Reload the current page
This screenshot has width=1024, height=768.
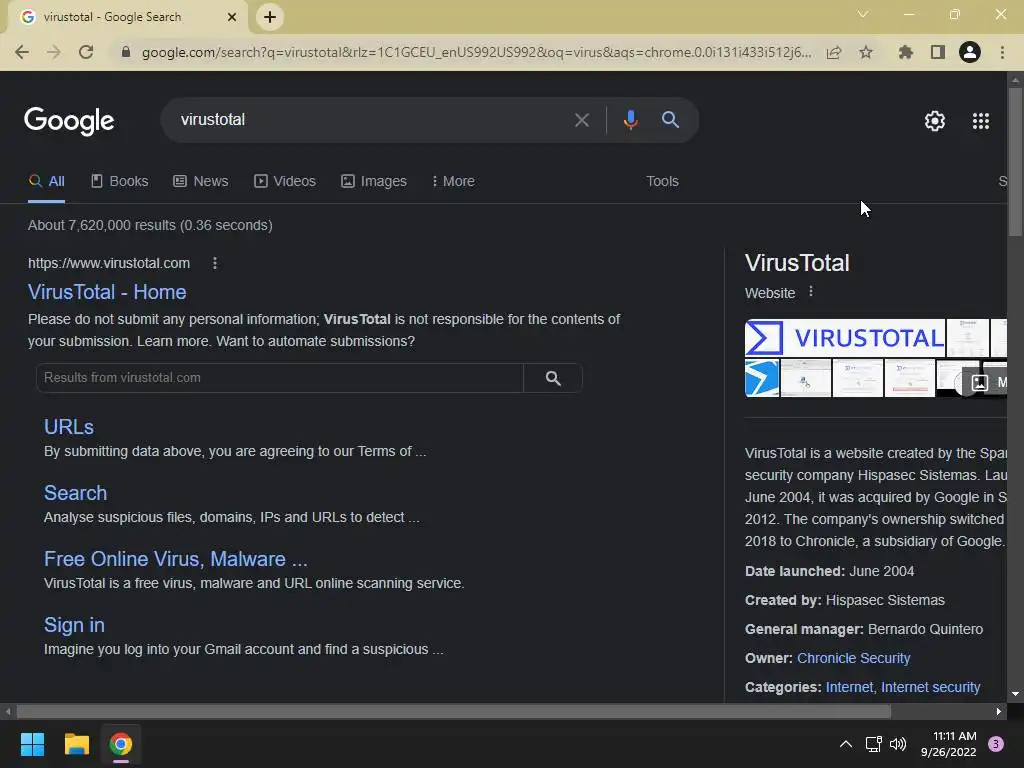(x=86, y=52)
